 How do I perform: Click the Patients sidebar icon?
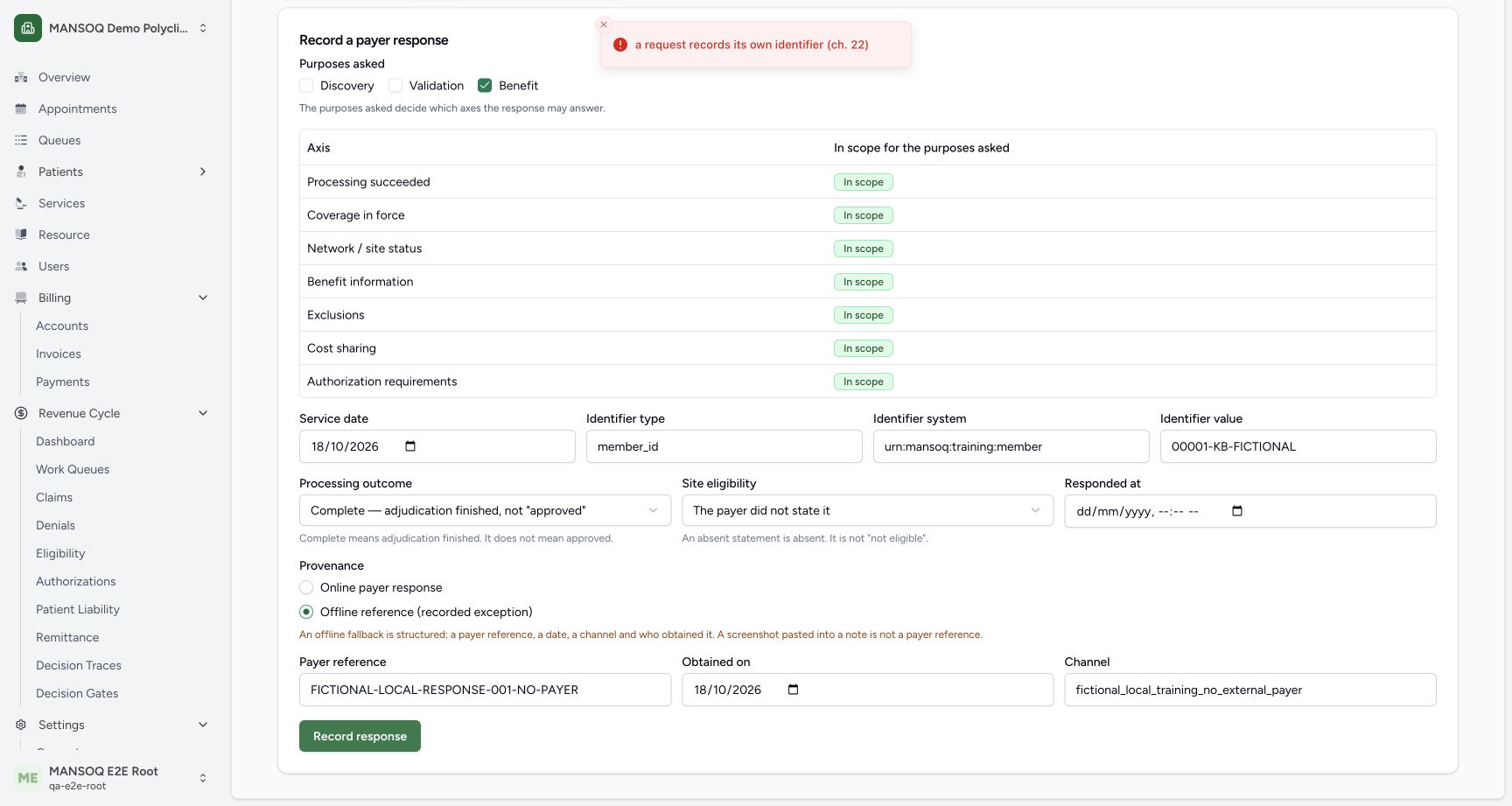[x=21, y=172]
